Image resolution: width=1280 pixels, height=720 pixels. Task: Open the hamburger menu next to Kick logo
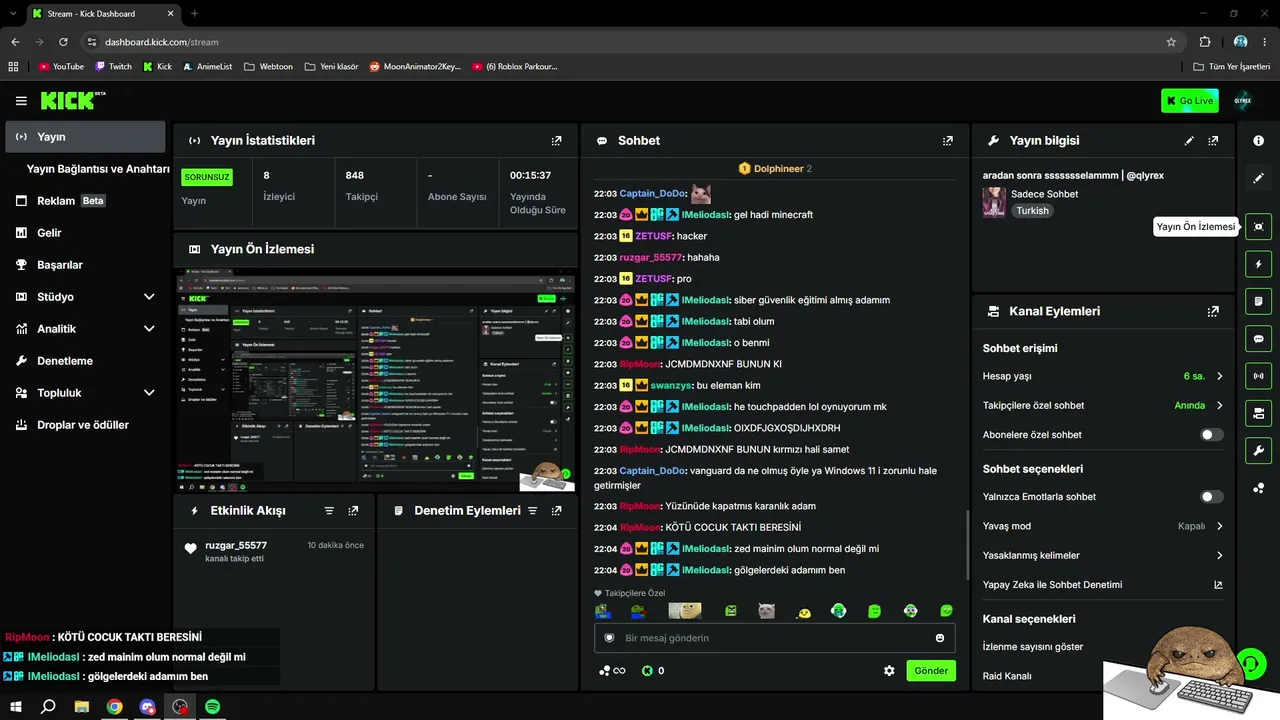pos(21,101)
